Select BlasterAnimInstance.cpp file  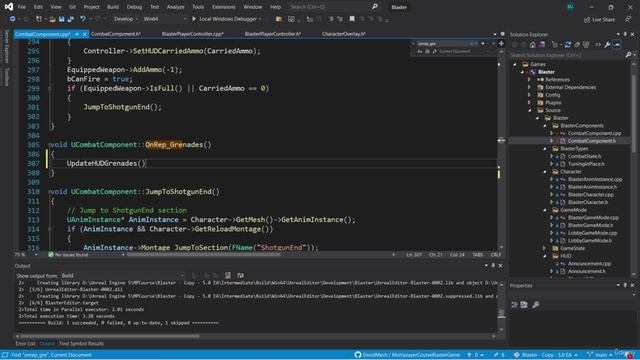pyautogui.click(x=595, y=179)
